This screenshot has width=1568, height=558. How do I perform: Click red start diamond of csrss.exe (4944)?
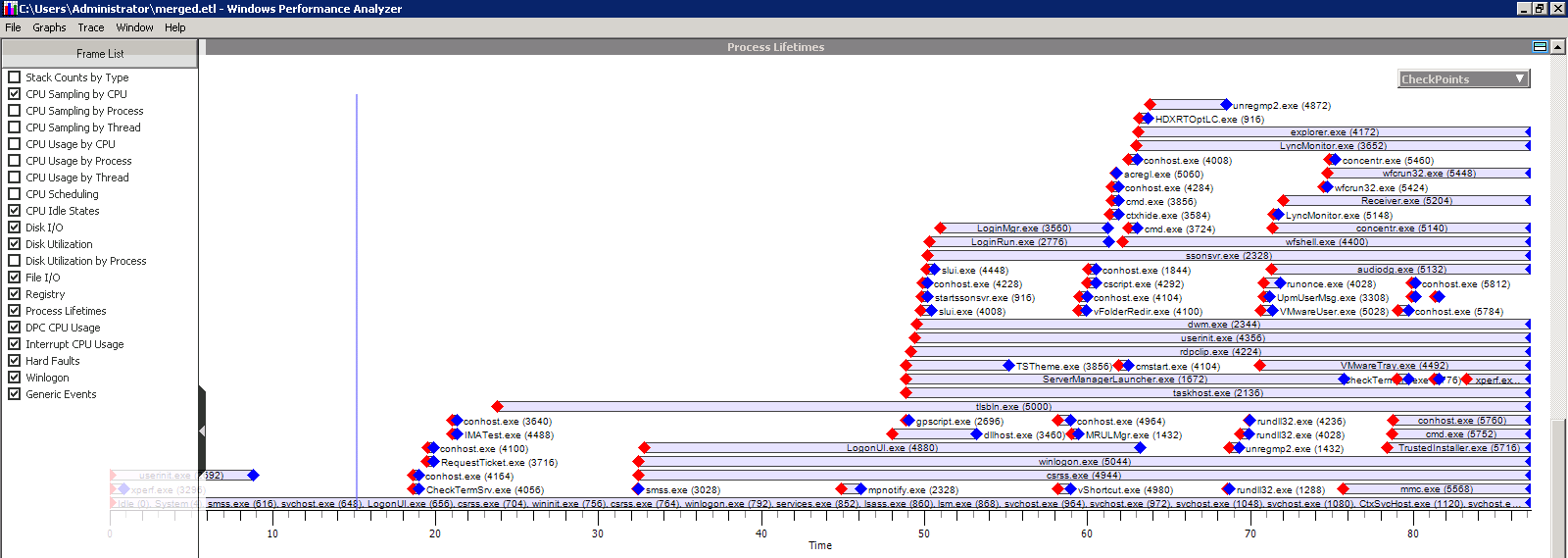pyautogui.click(x=639, y=475)
